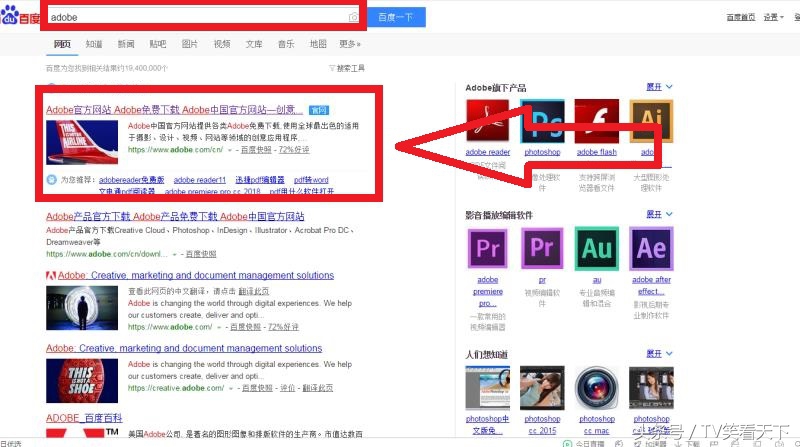Open the photoshop cc mac thumbnail

click(x=596, y=387)
